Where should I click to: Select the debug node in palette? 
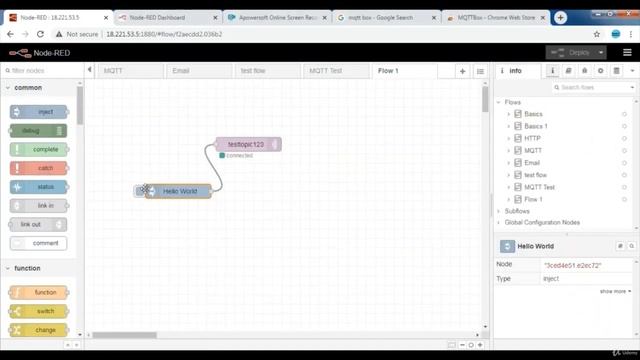(x=38, y=131)
